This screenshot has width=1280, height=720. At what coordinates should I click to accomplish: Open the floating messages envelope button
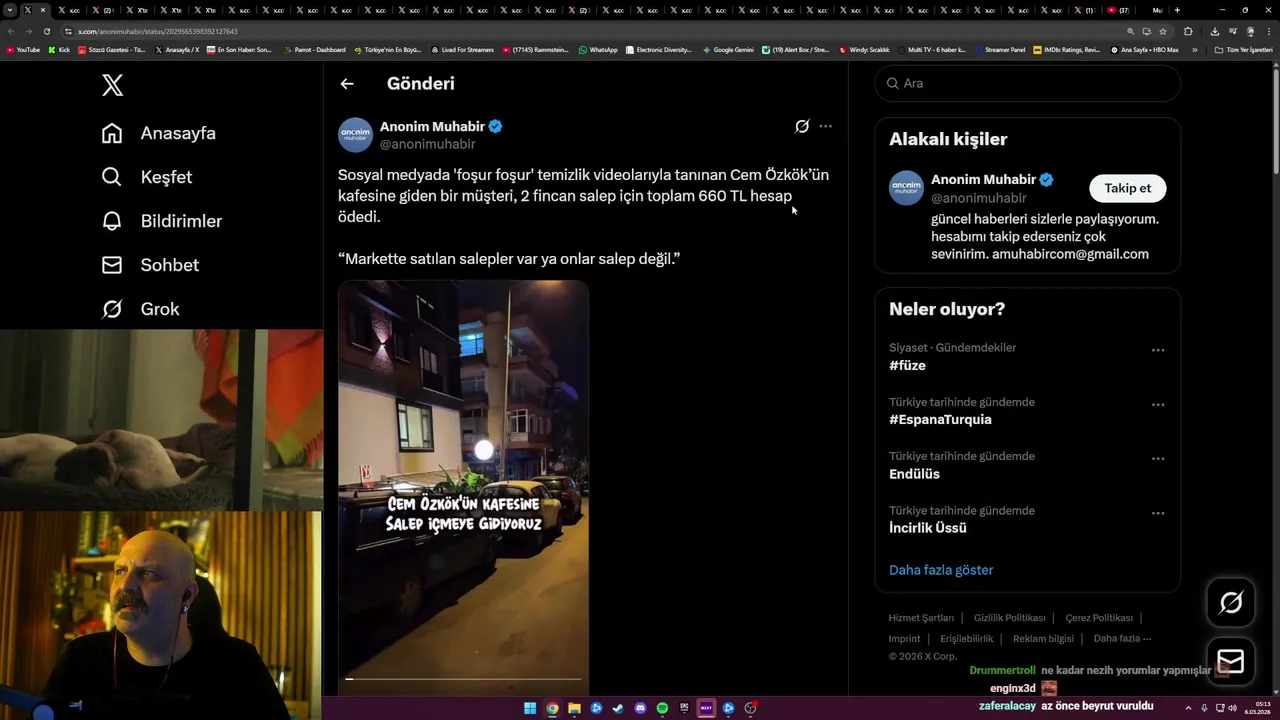(x=1231, y=662)
